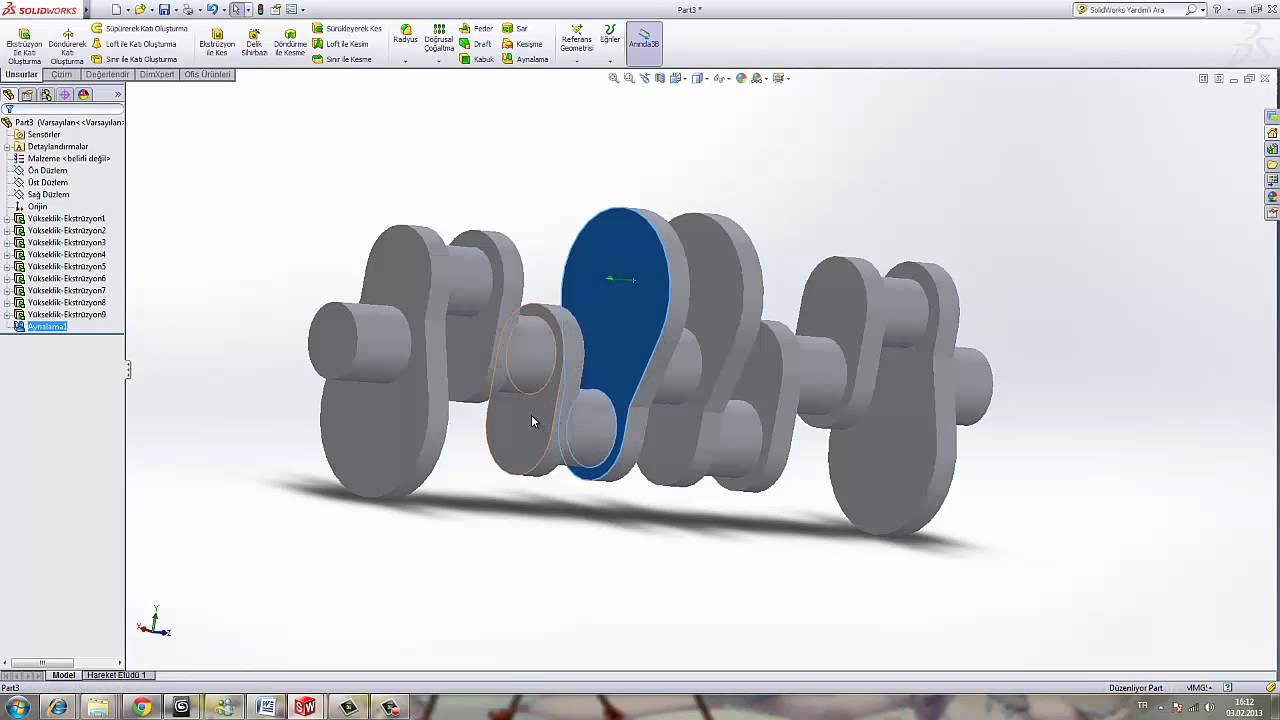1280x720 pixels.
Task: Click the Undo arrow icon
Action: click(x=211, y=10)
